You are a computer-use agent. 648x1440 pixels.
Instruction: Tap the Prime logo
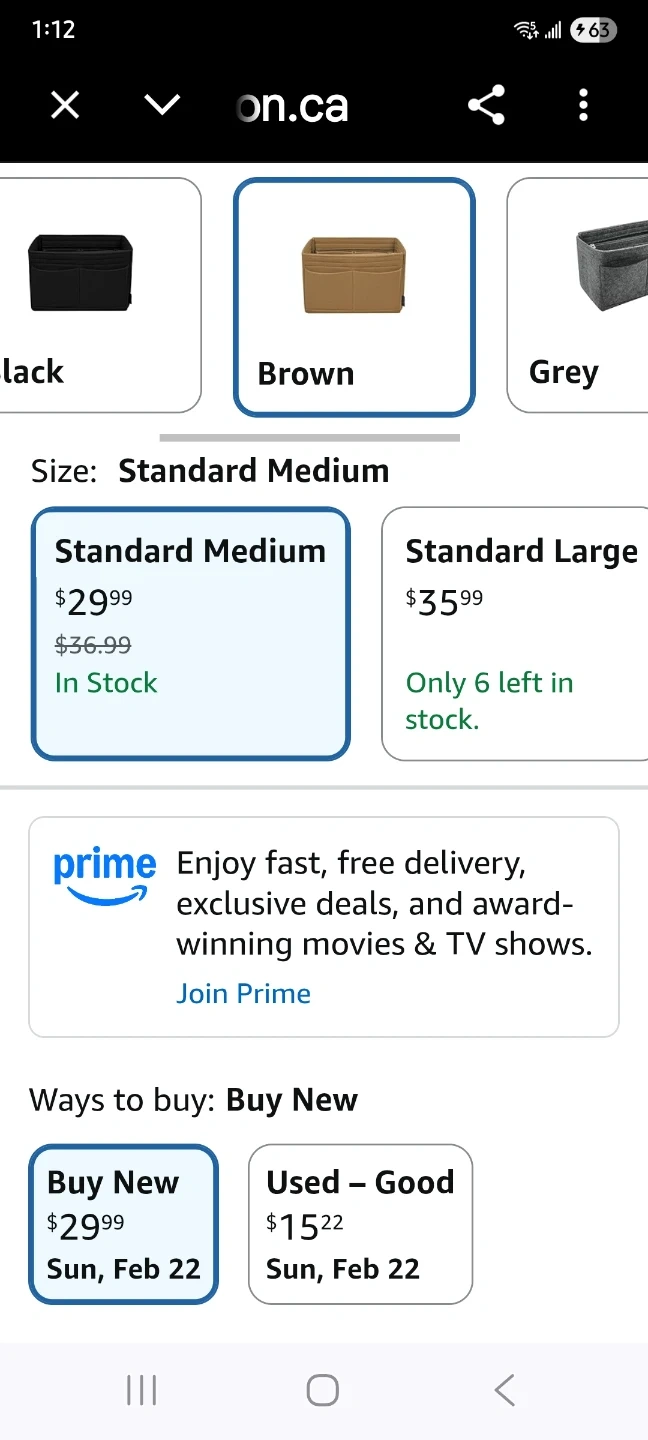click(x=104, y=876)
